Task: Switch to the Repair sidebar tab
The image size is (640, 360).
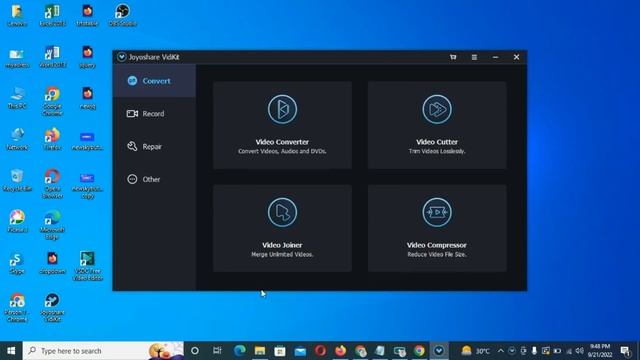Action: point(154,146)
